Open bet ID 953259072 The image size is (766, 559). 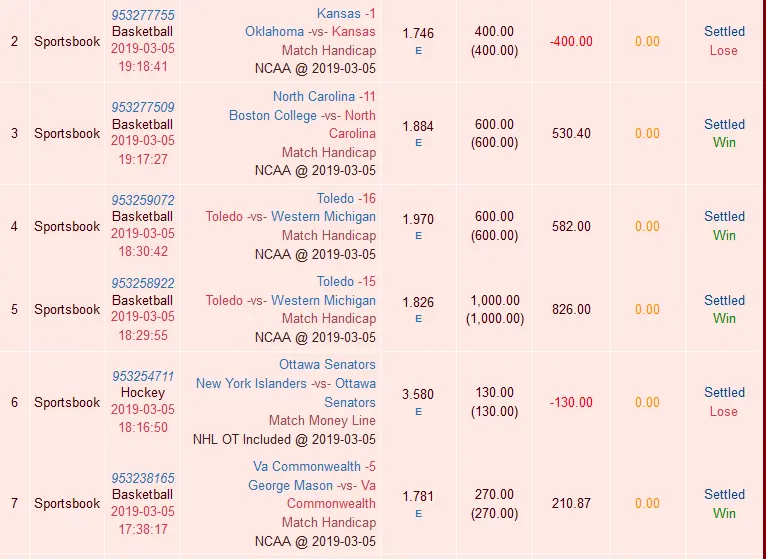point(143,200)
